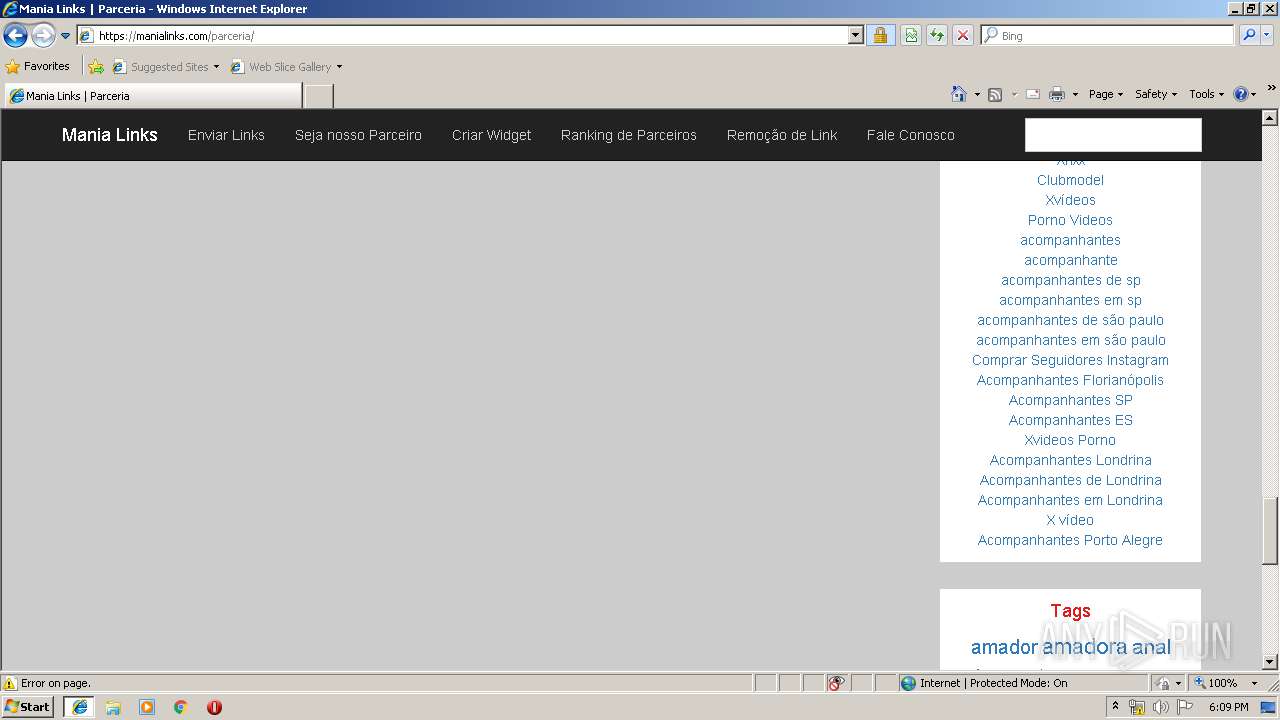Select the Mania Links | Parceria tab
1280x720 pixels.
(153, 96)
